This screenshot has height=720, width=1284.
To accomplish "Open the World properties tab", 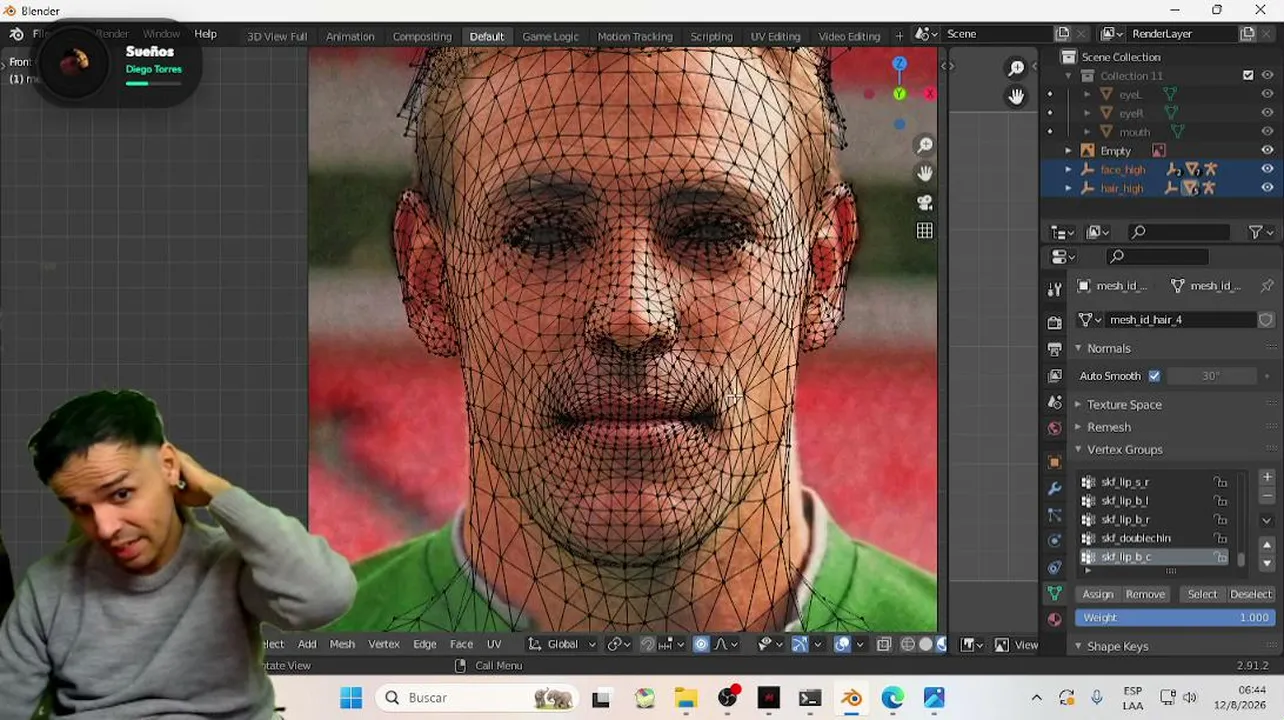I will [1054, 428].
